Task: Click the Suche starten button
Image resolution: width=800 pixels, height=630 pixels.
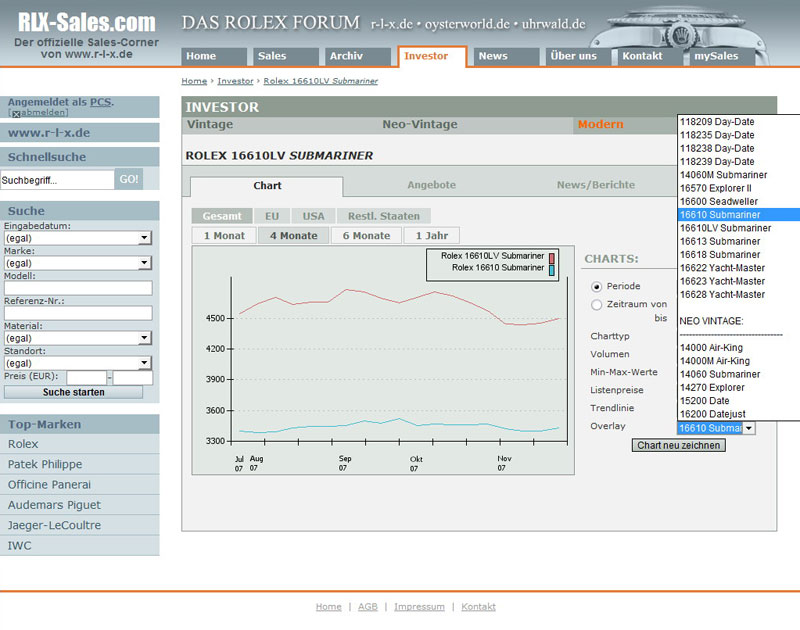Action: [x=73, y=392]
